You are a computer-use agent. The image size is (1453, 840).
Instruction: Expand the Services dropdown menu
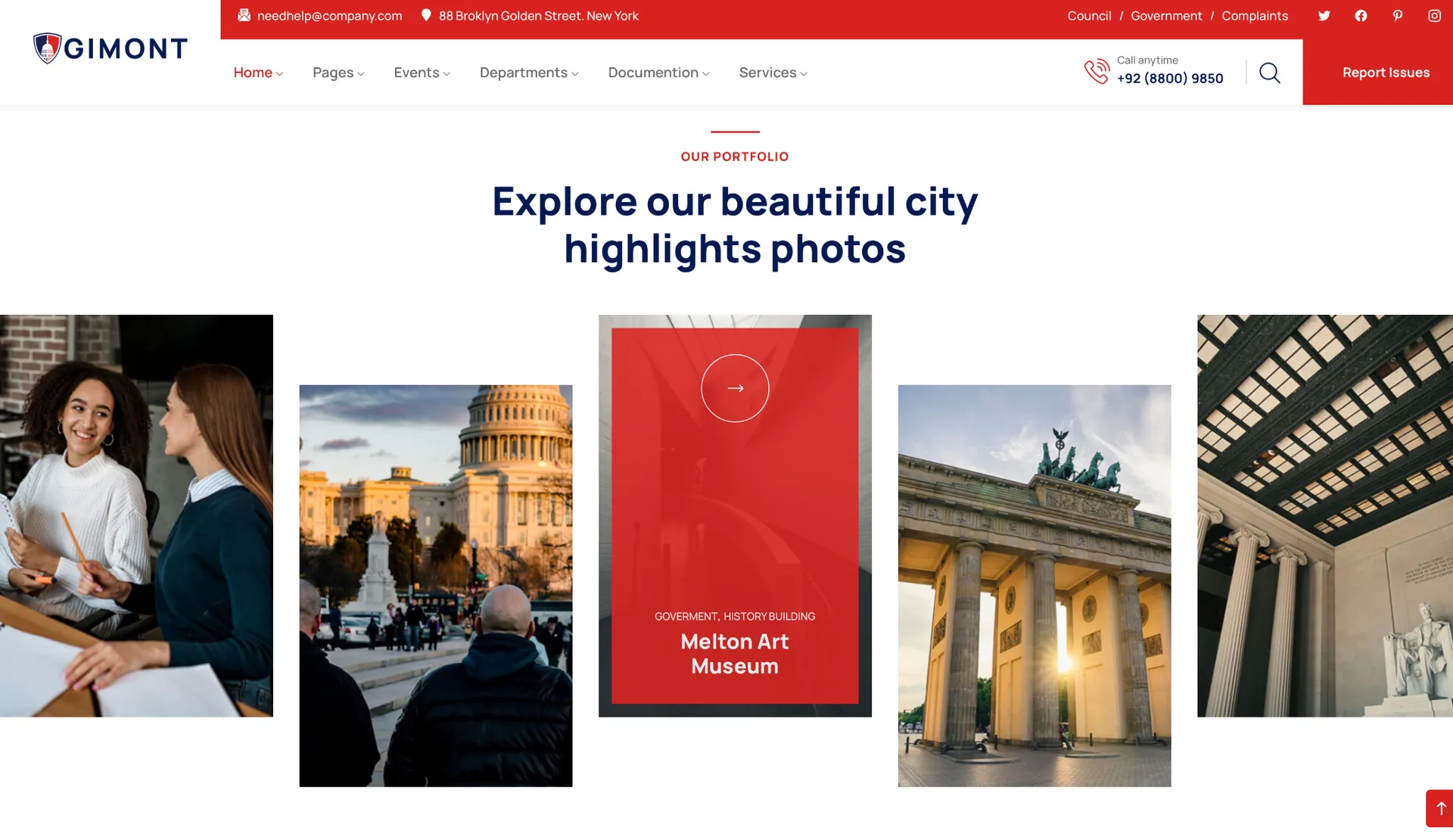click(x=773, y=73)
